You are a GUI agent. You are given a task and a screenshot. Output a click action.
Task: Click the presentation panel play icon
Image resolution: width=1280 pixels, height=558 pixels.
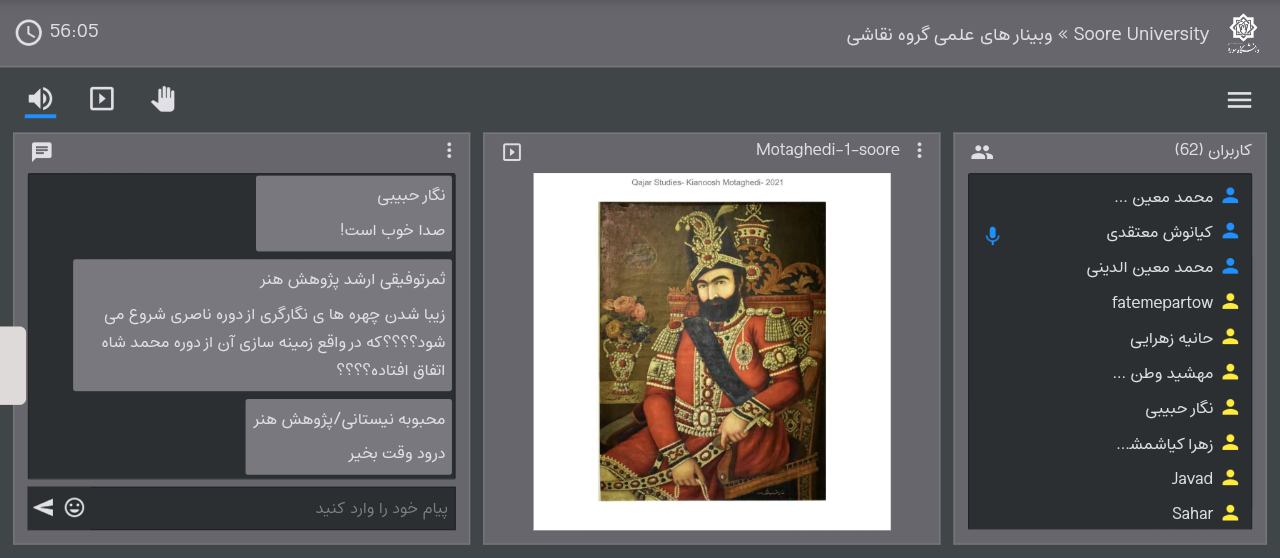pos(512,152)
